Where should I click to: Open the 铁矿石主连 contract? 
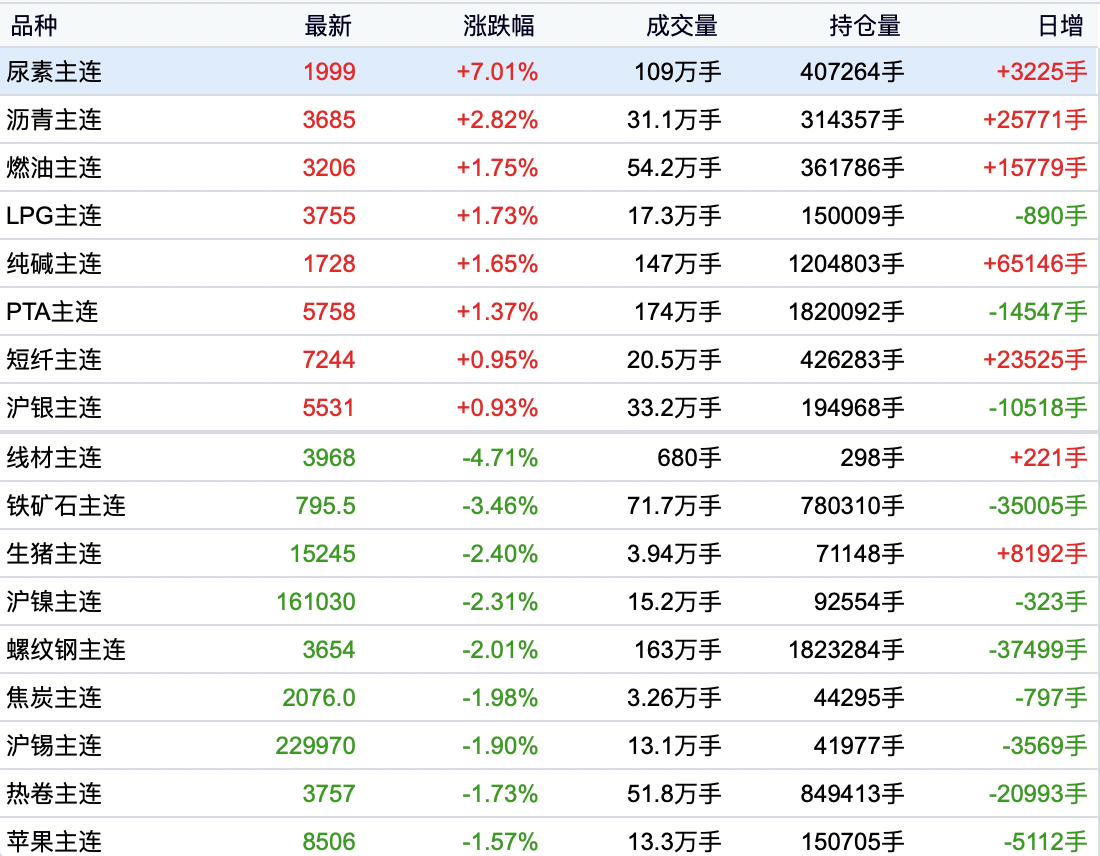66,506
